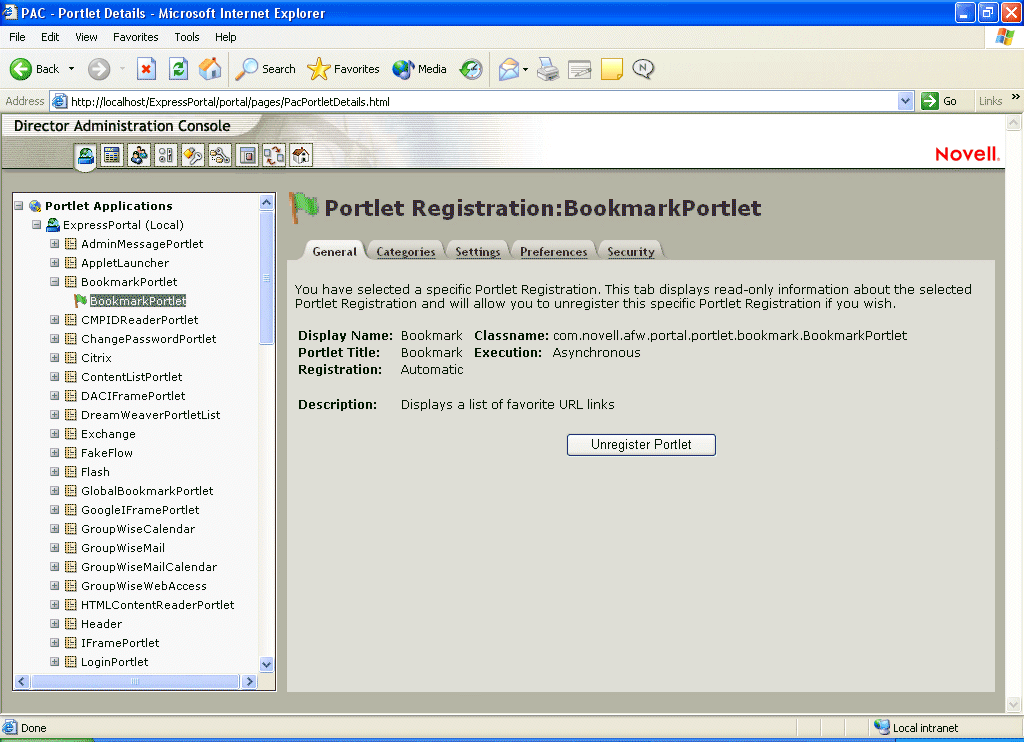Click the Refresh icon in the browser toolbar

(x=178, y=69)
